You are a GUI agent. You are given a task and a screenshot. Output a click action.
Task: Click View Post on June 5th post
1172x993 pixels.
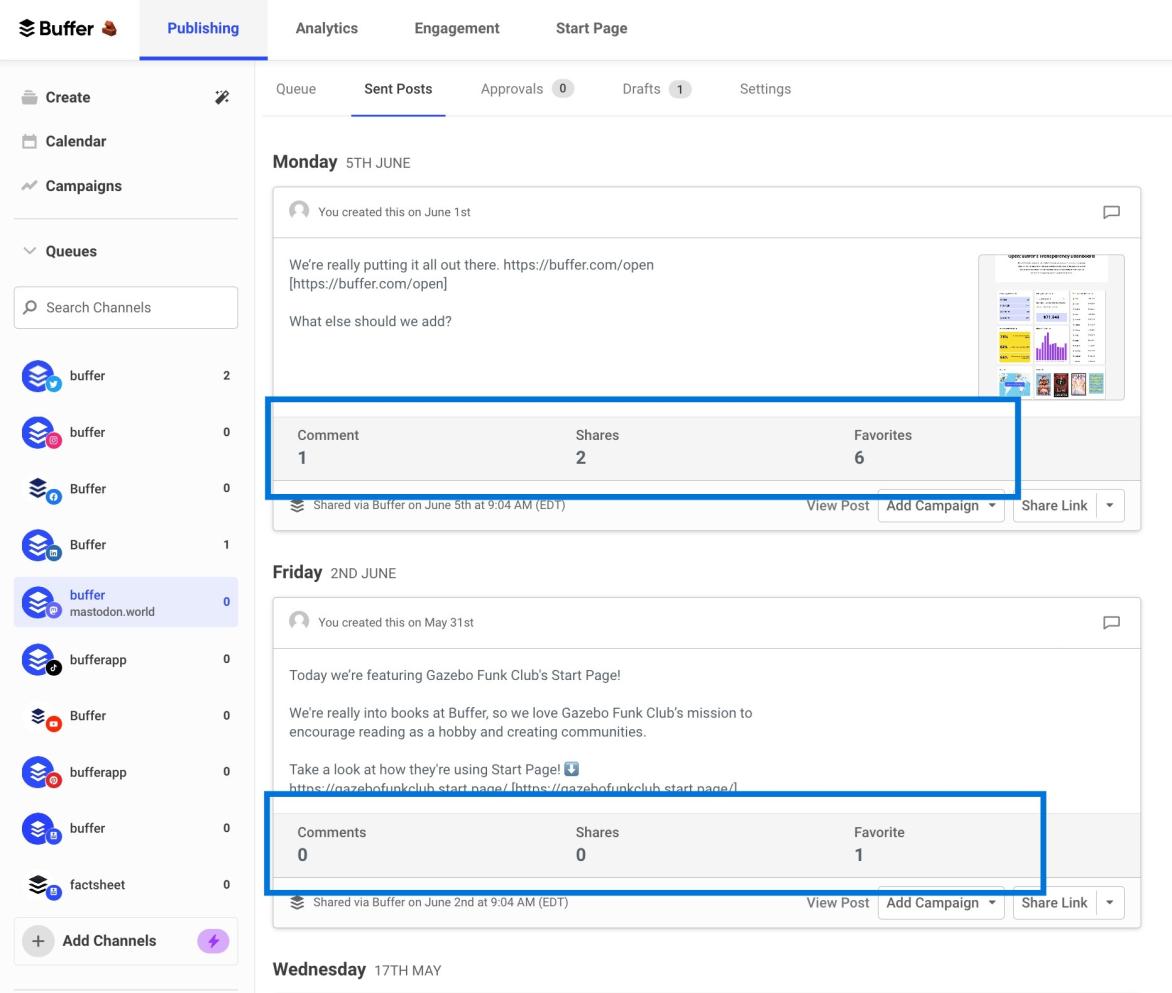click(x=837, y=506)
